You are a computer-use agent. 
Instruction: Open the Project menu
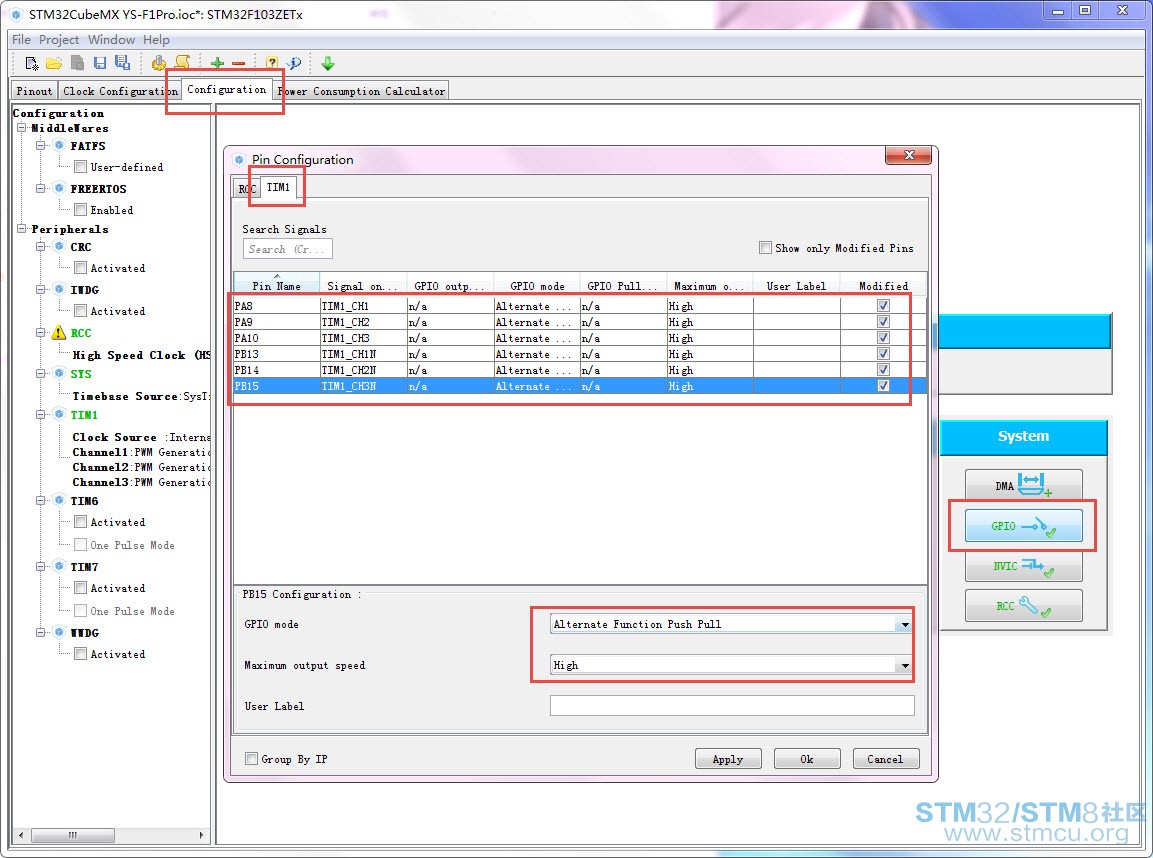[59, 40]
